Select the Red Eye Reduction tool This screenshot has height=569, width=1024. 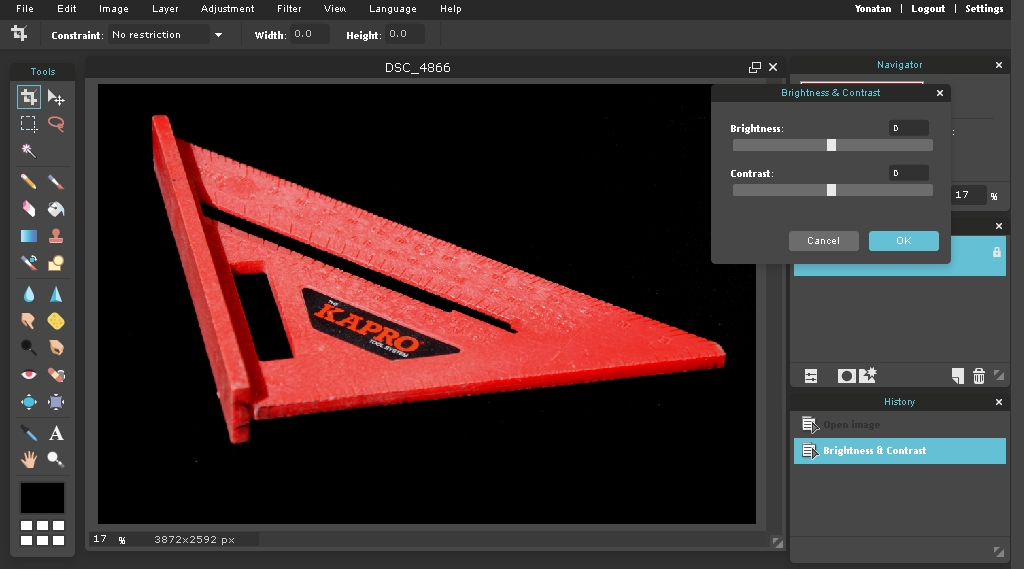29,375
